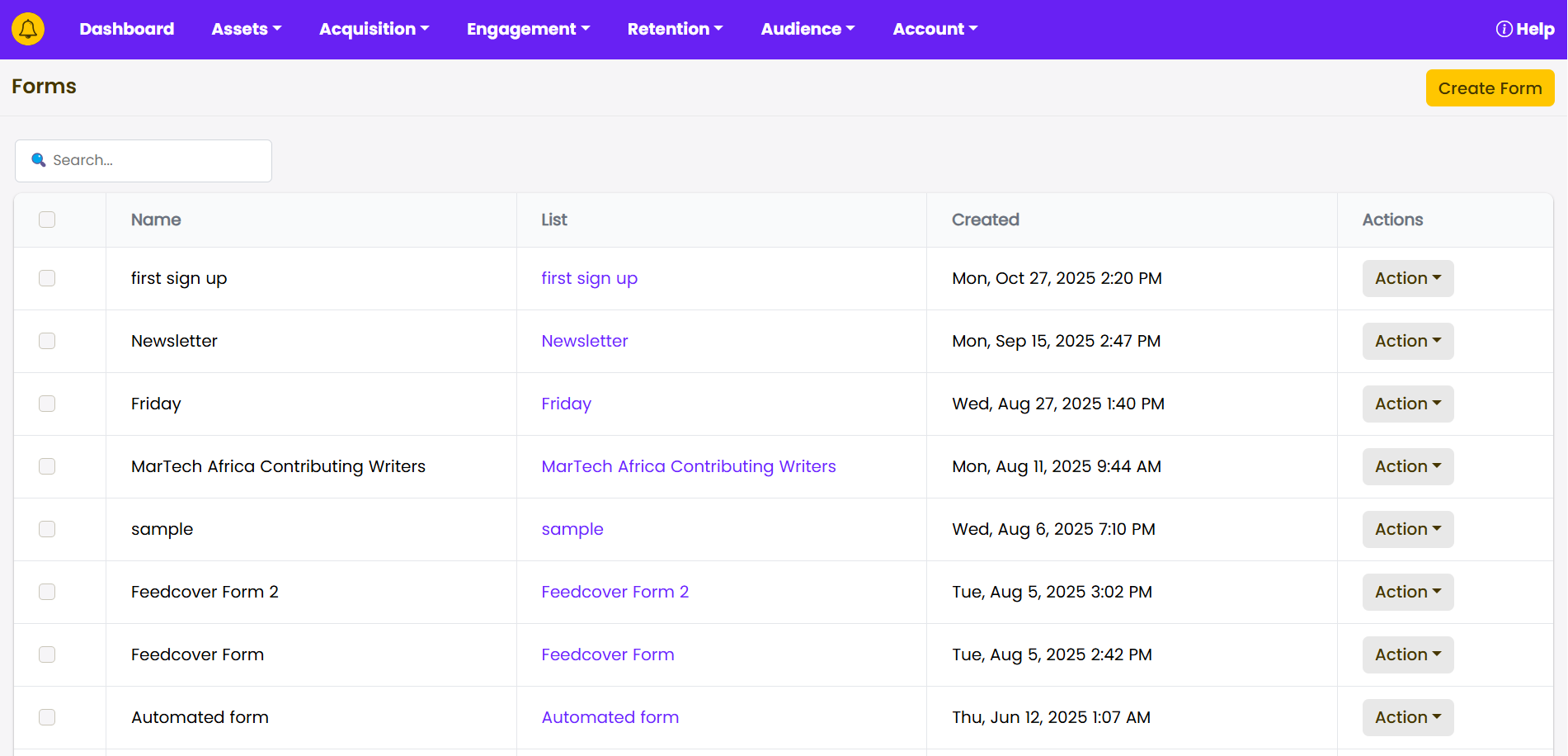1568x756 pixels.
Task: Toggle the select-all checkbox in the table header
Action: pyautogui.click(x=47, y=220)
